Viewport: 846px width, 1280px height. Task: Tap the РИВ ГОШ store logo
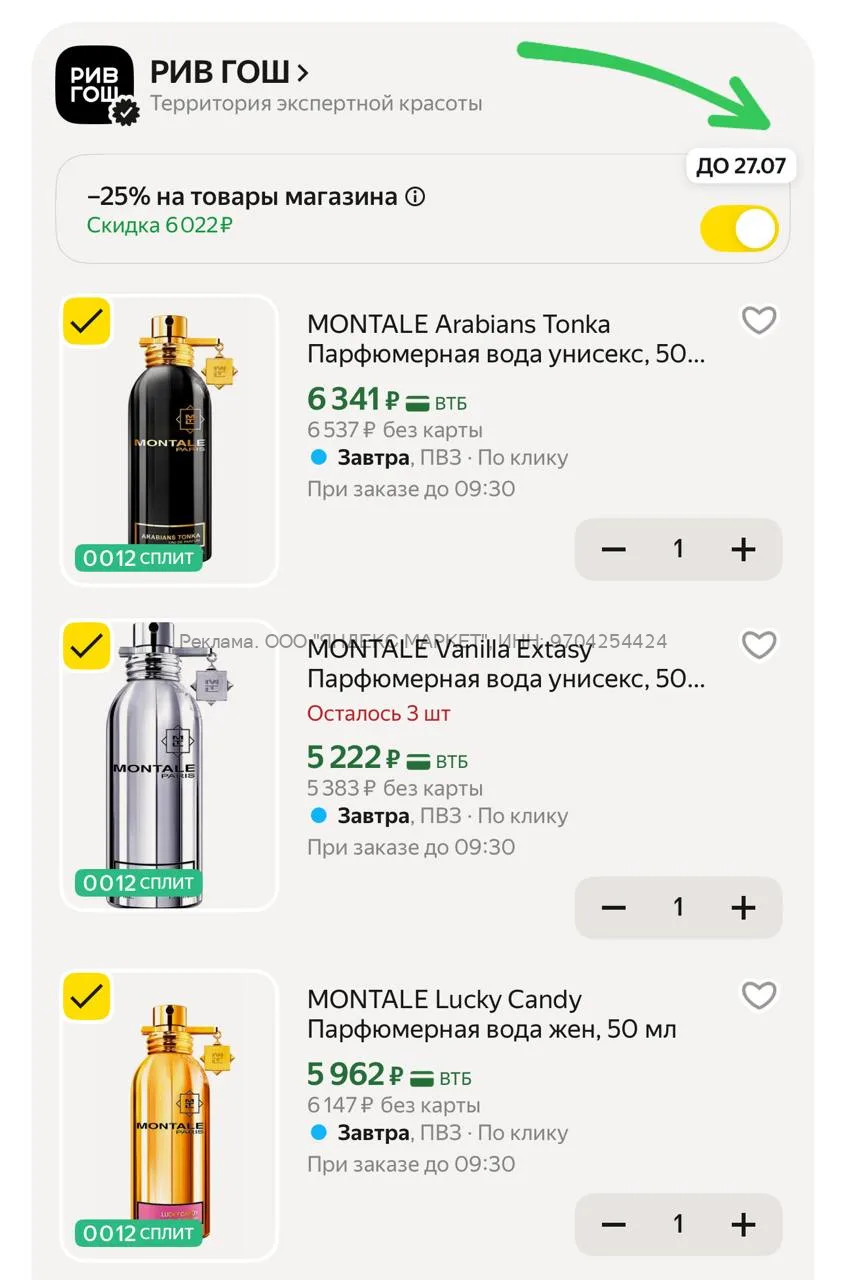coord(95,85)
